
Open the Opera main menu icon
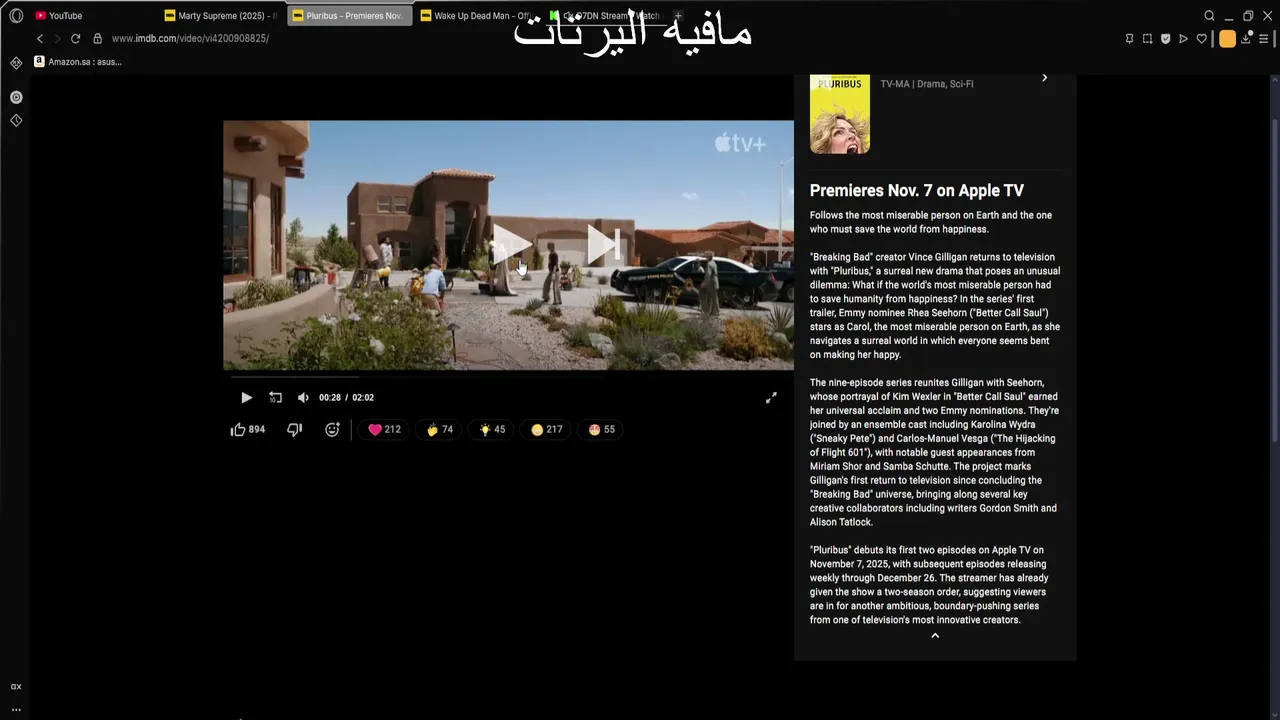pos(16,16)
